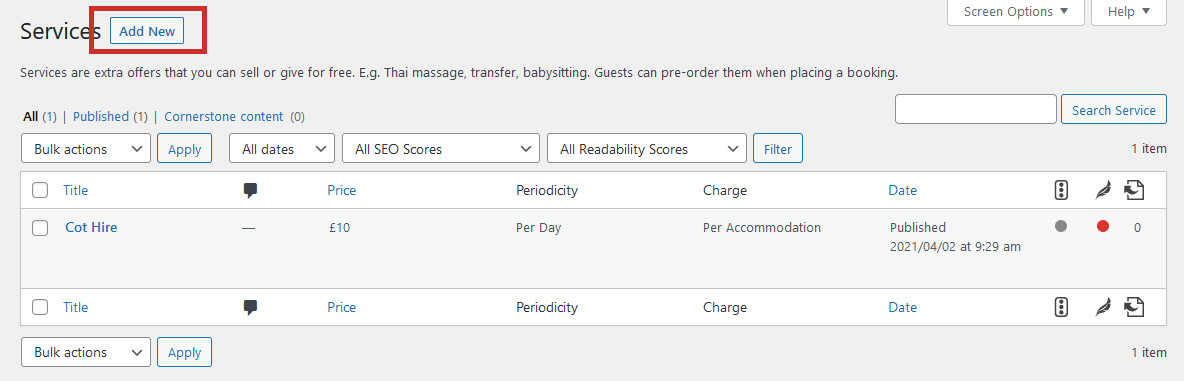Click the readability feather icon in footer

click(1103, 307)
